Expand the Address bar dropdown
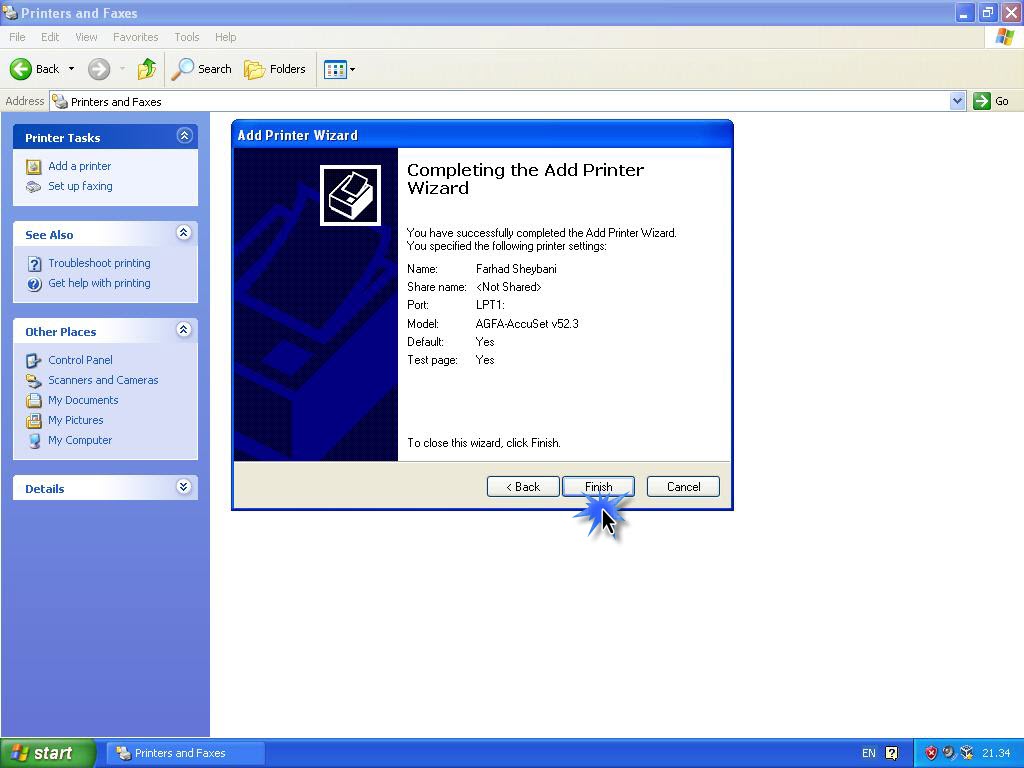This screenshot has width=1024, height=768. pyautogui.click(x=957, y=101)
